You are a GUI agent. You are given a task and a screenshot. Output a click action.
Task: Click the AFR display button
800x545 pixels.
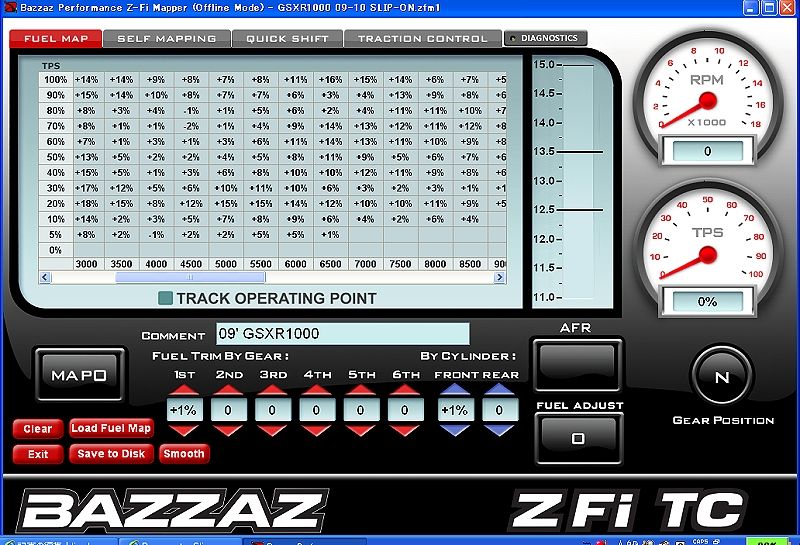577,363
